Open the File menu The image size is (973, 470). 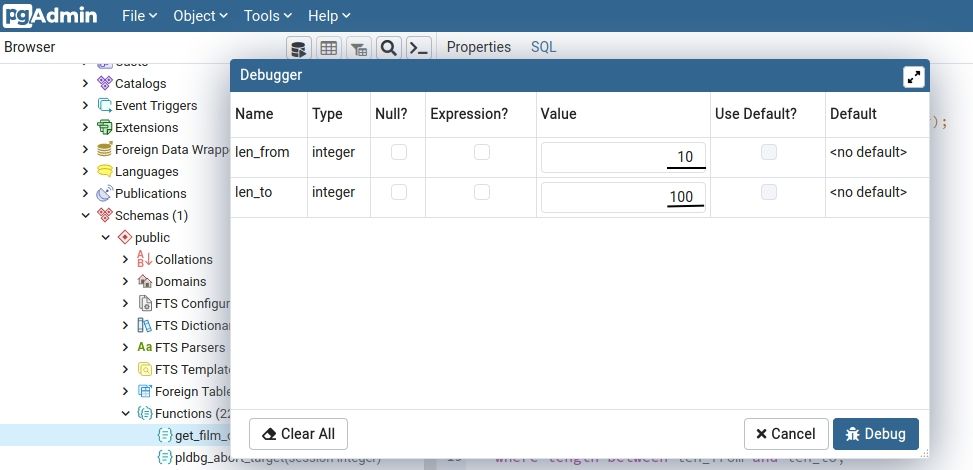pyautogui.click(x=139, y=16)
